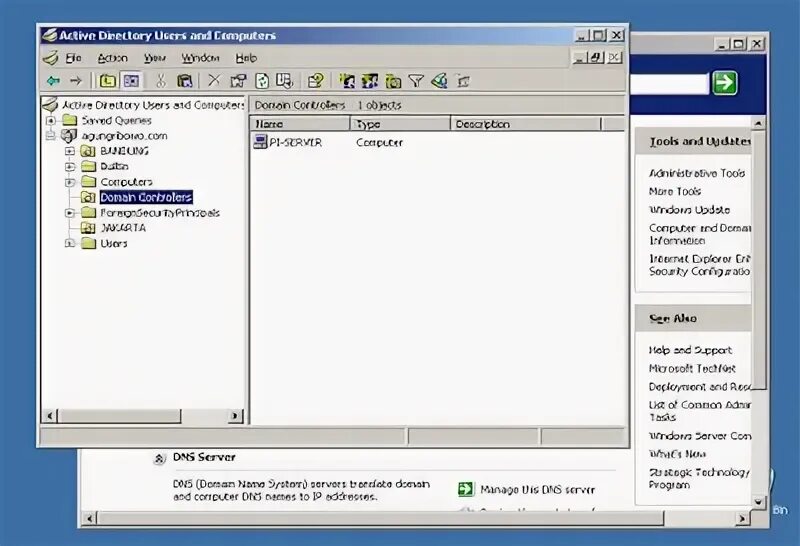Click the Find objects toolbar icon
Image resolution: width=800 pixels, height=546 pixels.
(x=439, y=81)
